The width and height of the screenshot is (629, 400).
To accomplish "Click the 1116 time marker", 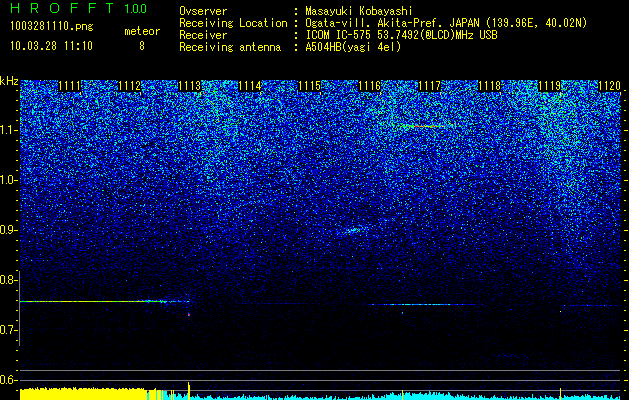I will point(369,86).
